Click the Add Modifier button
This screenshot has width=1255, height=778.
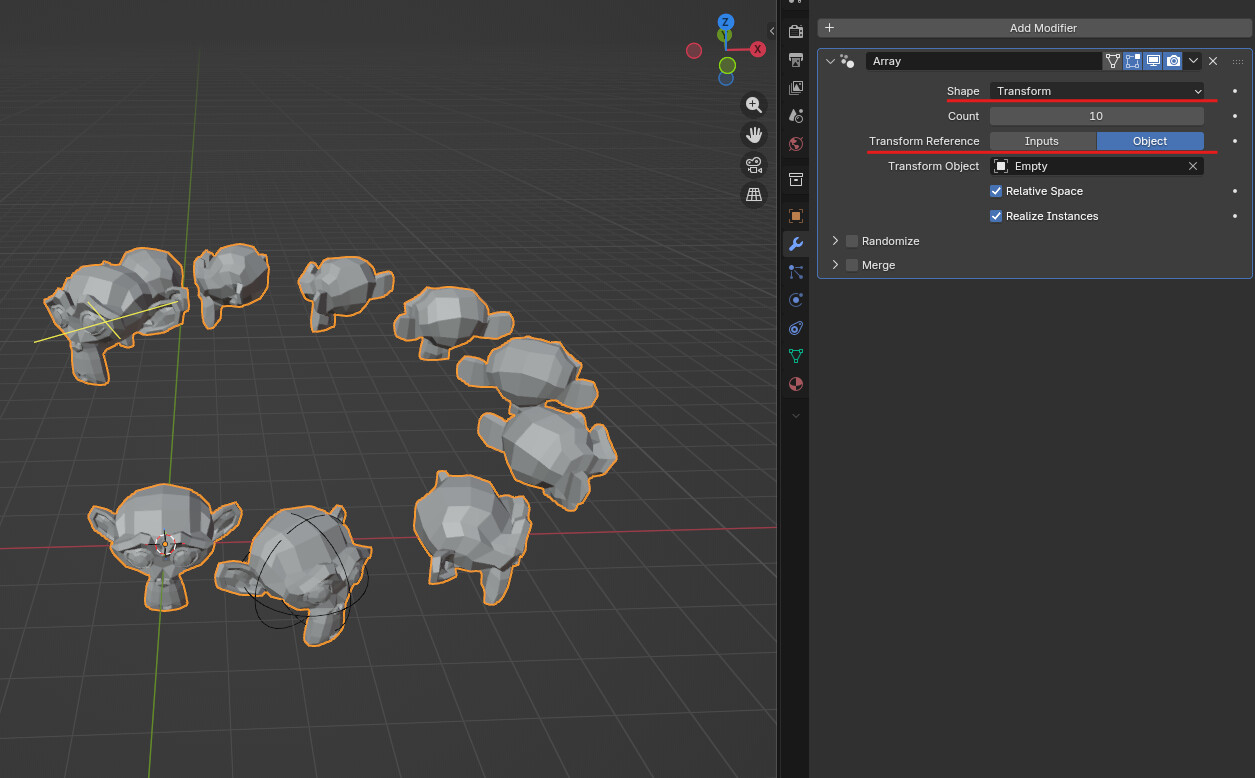pos(1035,28)
